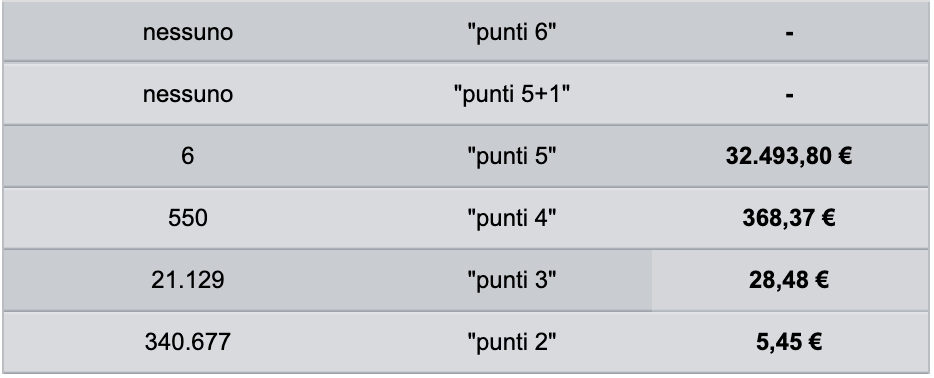Select the "punti 4" category cell

pos(512,218)
